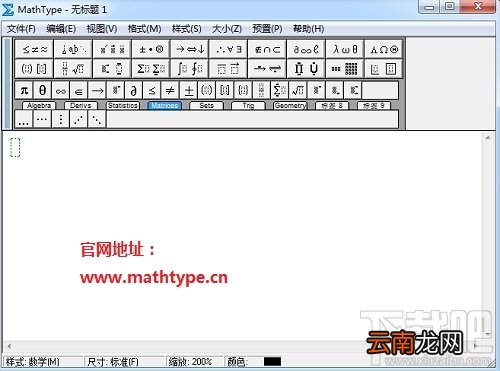Open the embellishments palette
The height and width of the screenshot is (371, 500).
(x=112, y=50)
